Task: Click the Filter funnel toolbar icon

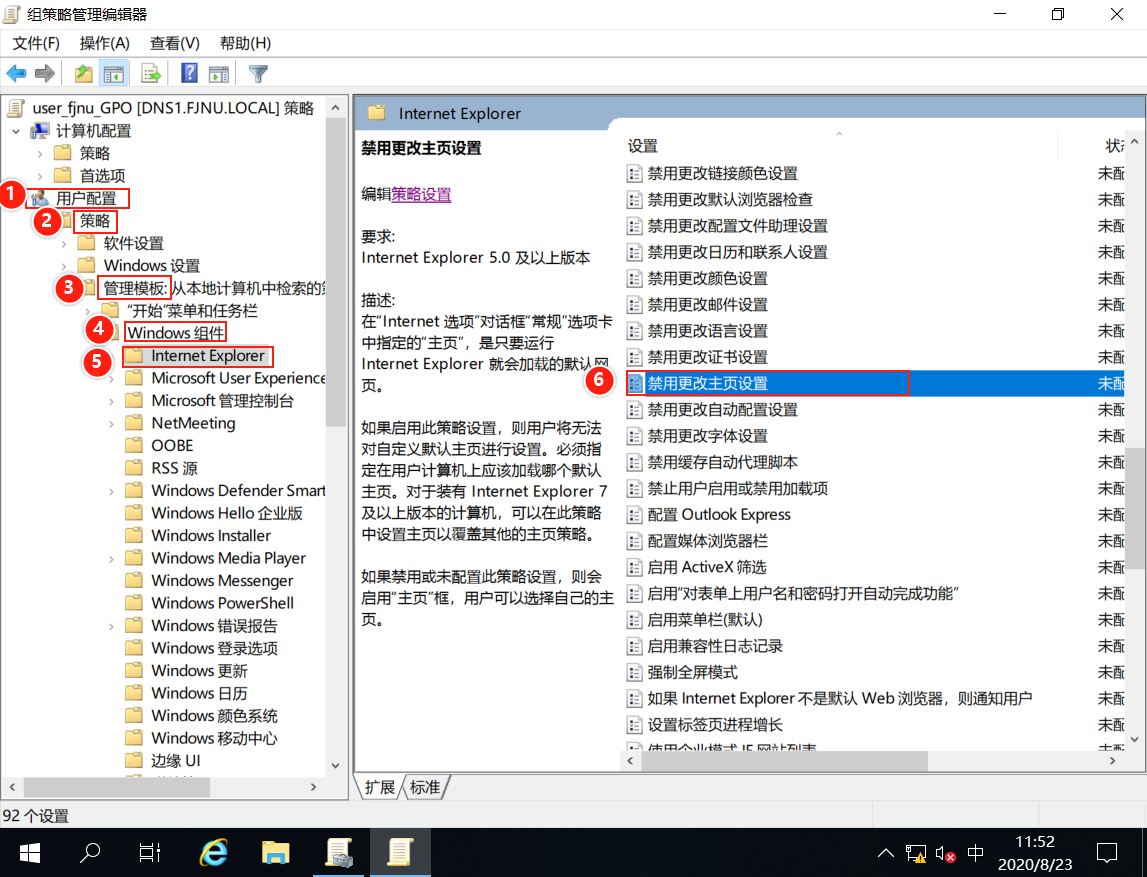Action: tap(258, 73)
